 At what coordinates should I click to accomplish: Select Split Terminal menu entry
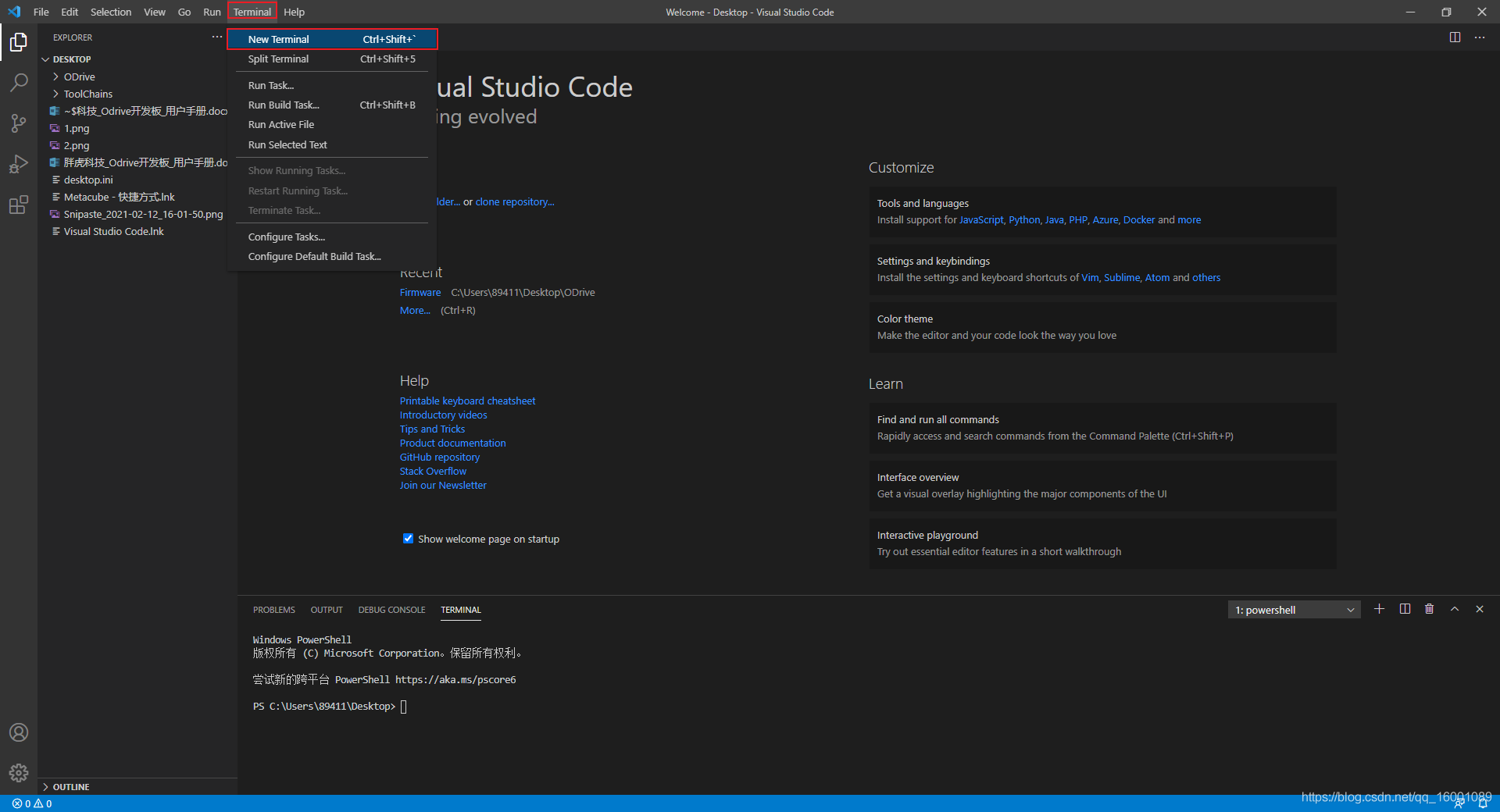[x=332, y=59]
